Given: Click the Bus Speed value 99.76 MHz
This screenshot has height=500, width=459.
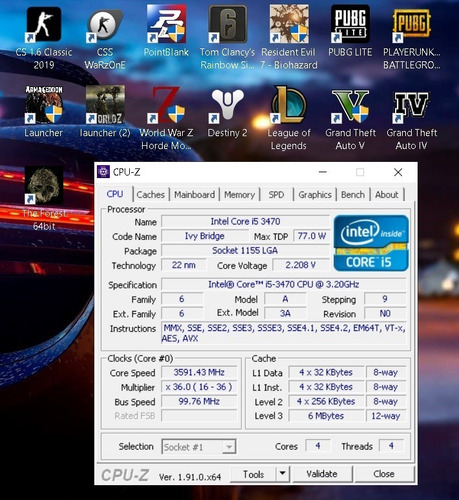Looking at the screenshot, I should tap(199, 401).
